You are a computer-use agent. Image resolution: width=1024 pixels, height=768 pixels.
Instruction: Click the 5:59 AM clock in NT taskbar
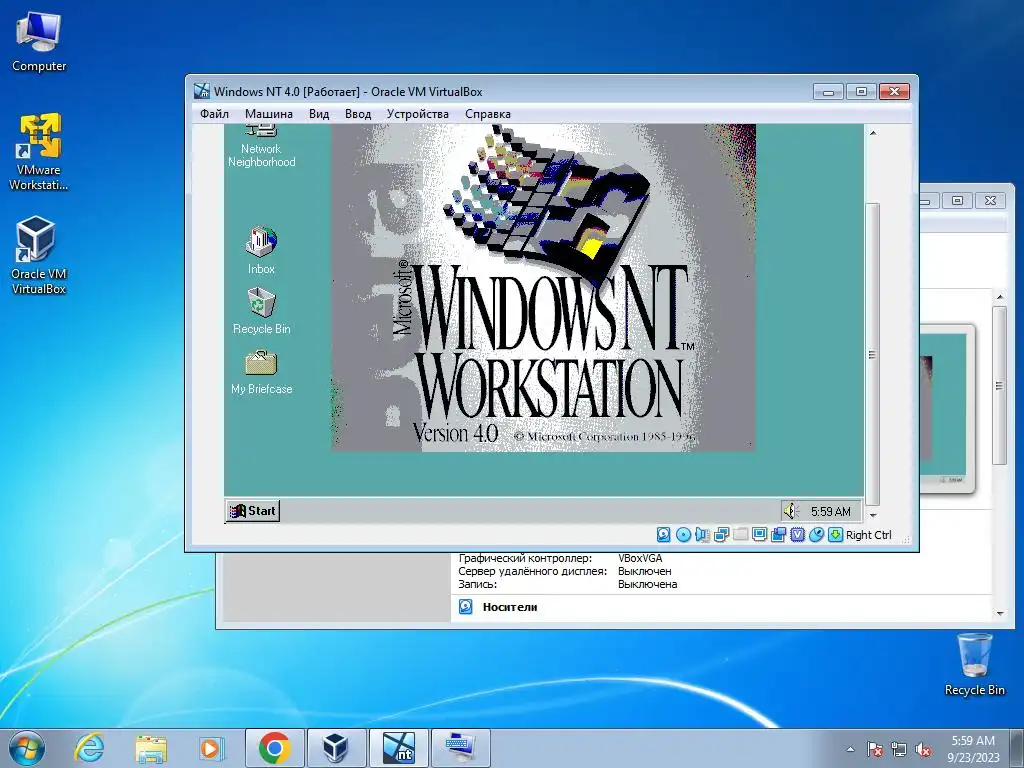click(831, 511)
